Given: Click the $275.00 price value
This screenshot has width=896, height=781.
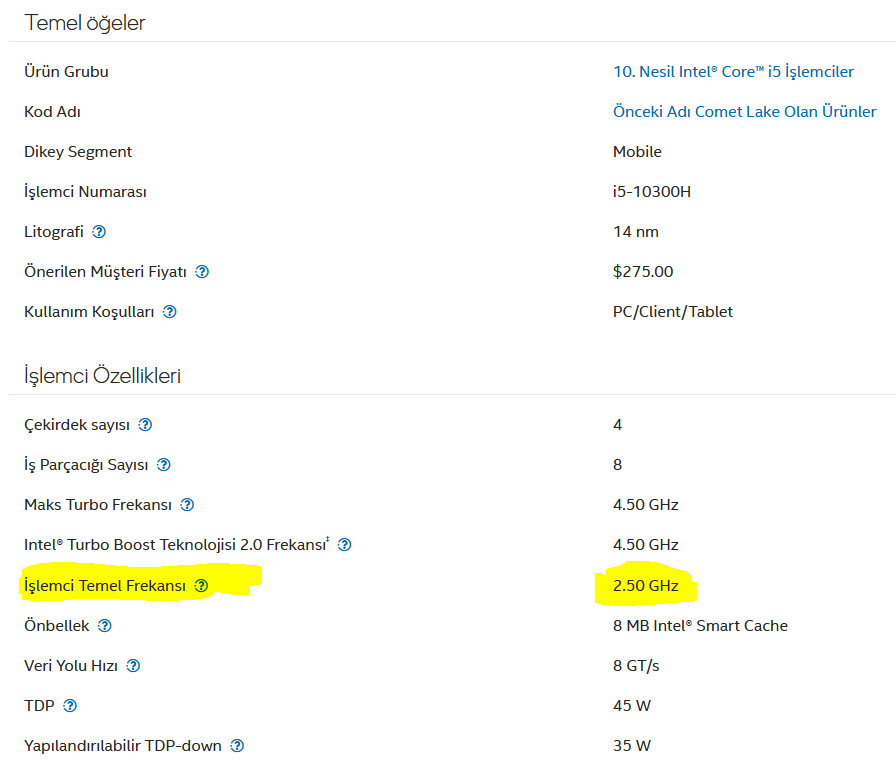Looking at the screenshot, I should tap(642, 272).
